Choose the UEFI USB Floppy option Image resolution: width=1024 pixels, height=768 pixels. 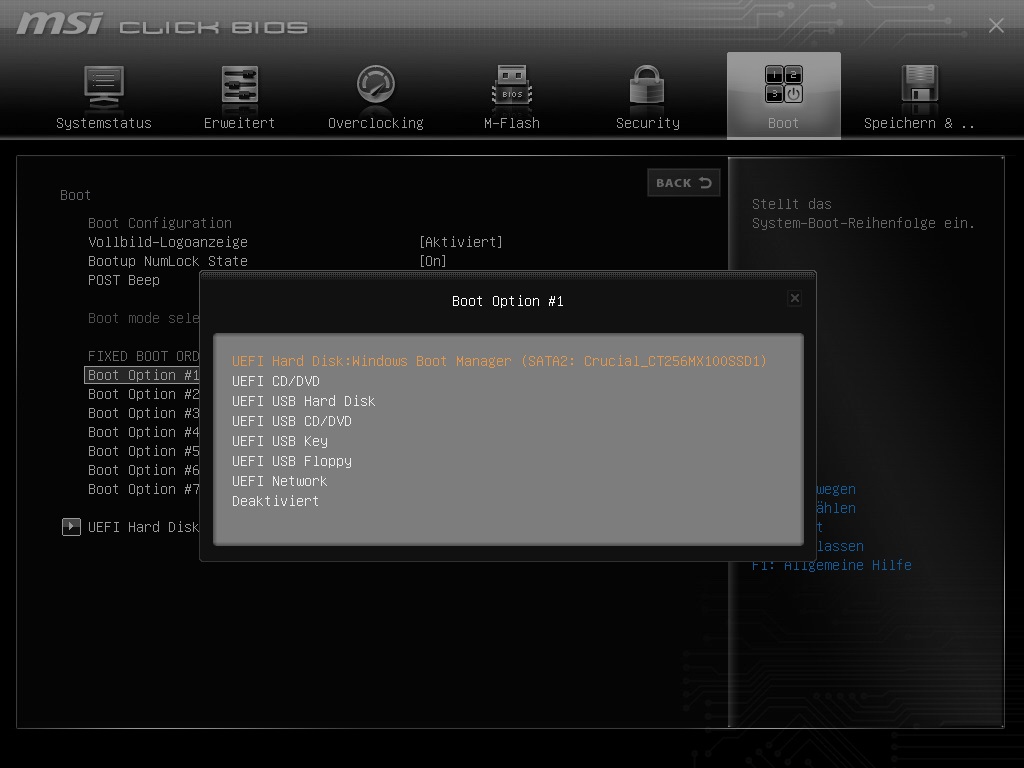click(x=292, y=461)
